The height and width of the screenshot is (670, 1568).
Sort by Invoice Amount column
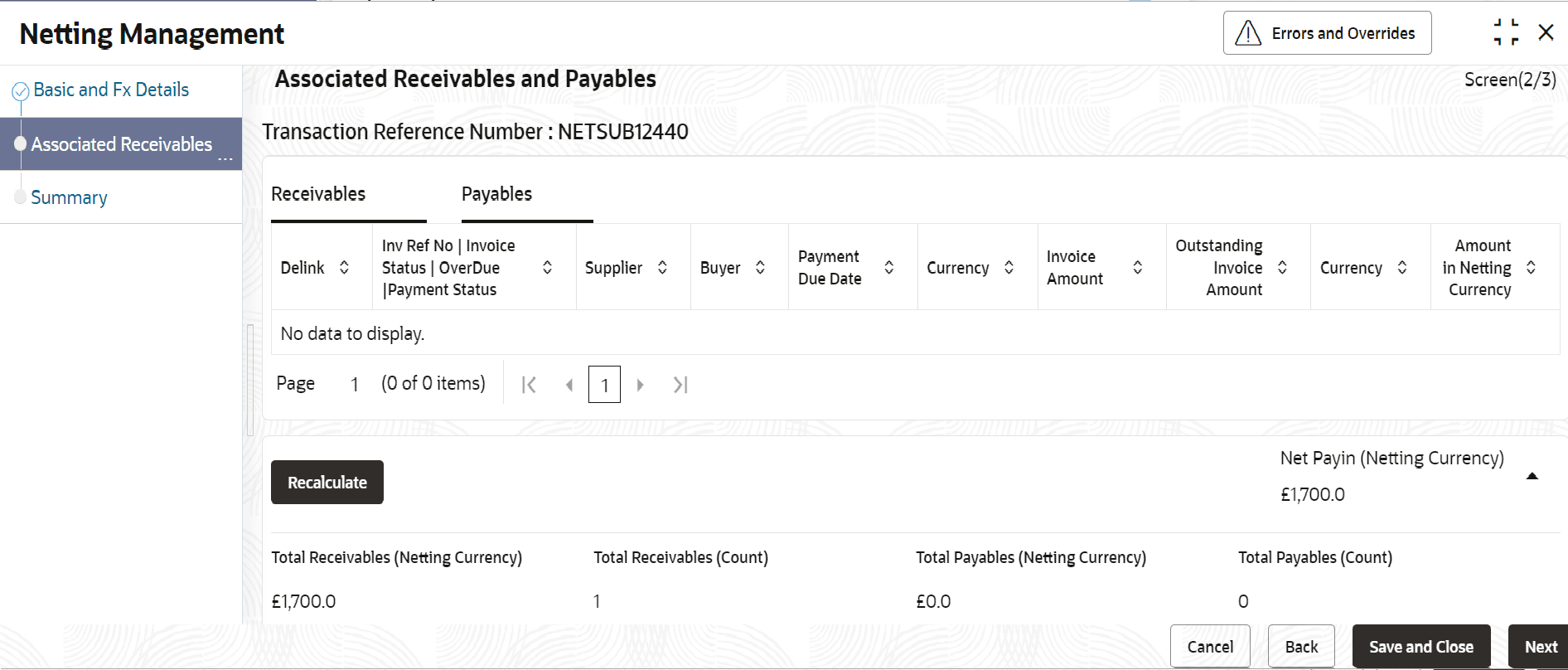pos(1137,267)
